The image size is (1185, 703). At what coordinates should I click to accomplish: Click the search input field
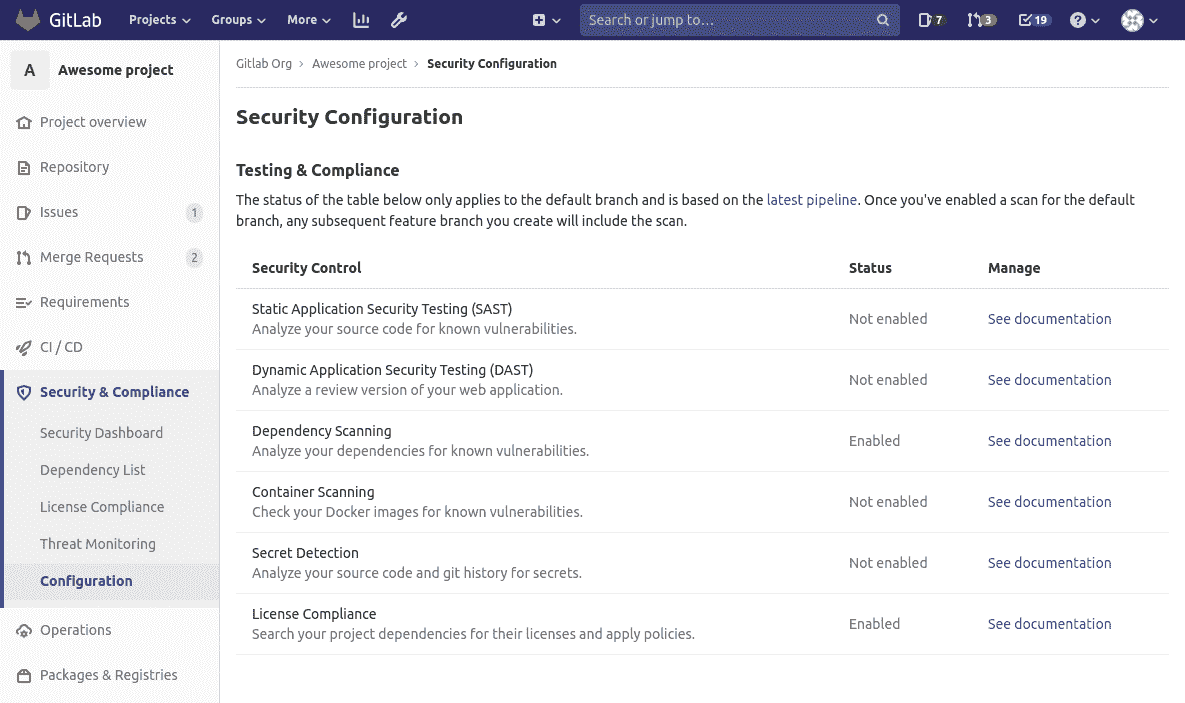[x=739, y=19]
